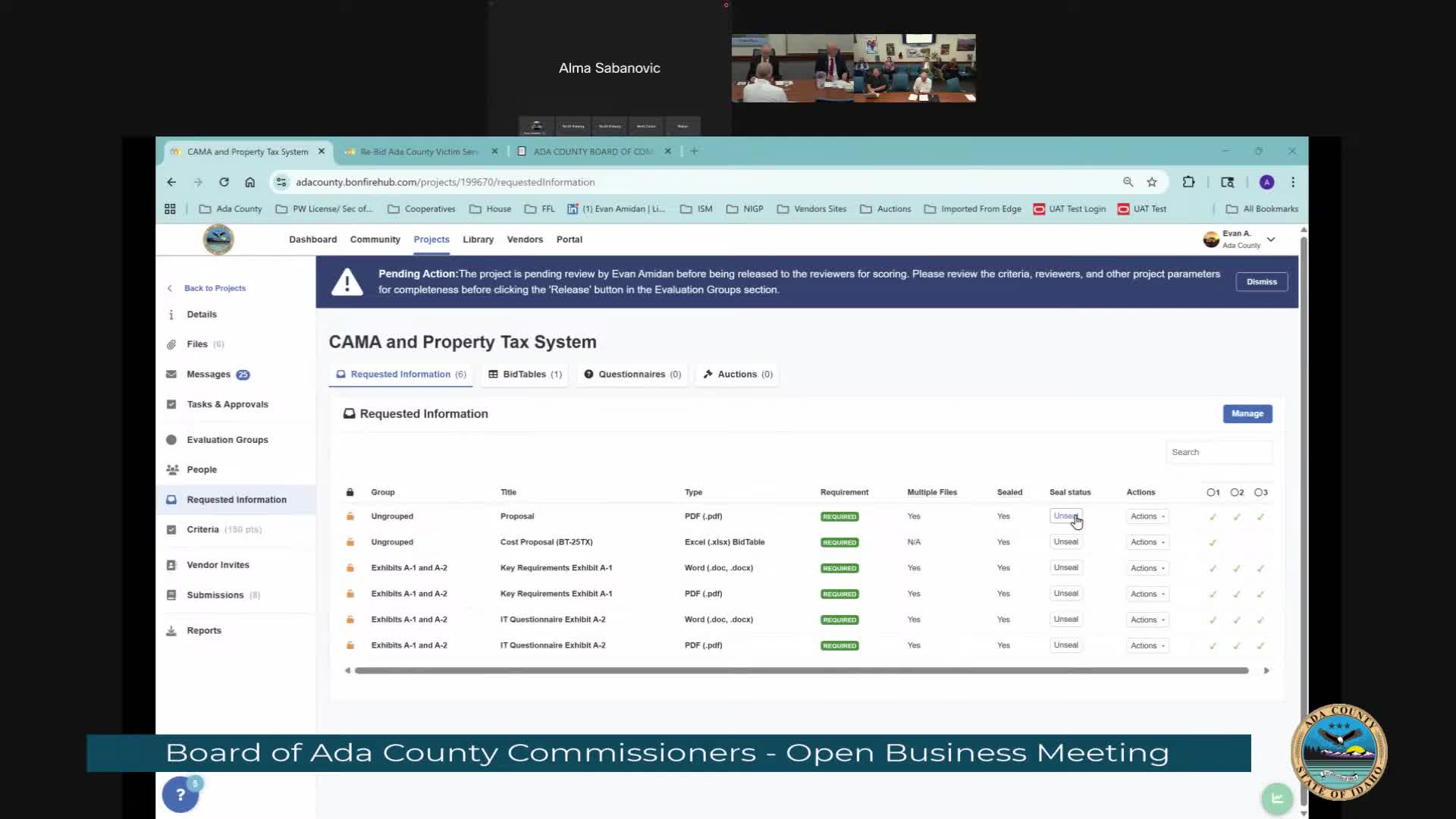
Task: Open the browser extensions puzzle icon
Action: coord(1188,182)
